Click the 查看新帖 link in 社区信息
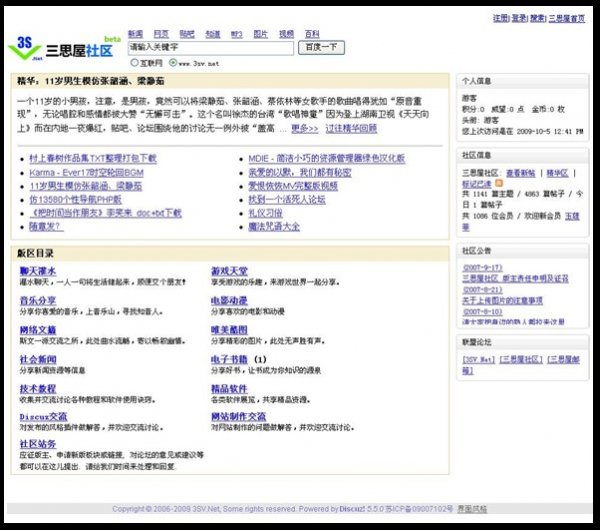 pos(520,172)
